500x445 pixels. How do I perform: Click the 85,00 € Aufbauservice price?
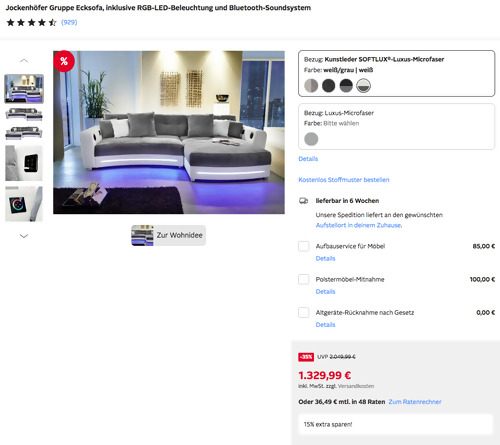pos(483,246)
